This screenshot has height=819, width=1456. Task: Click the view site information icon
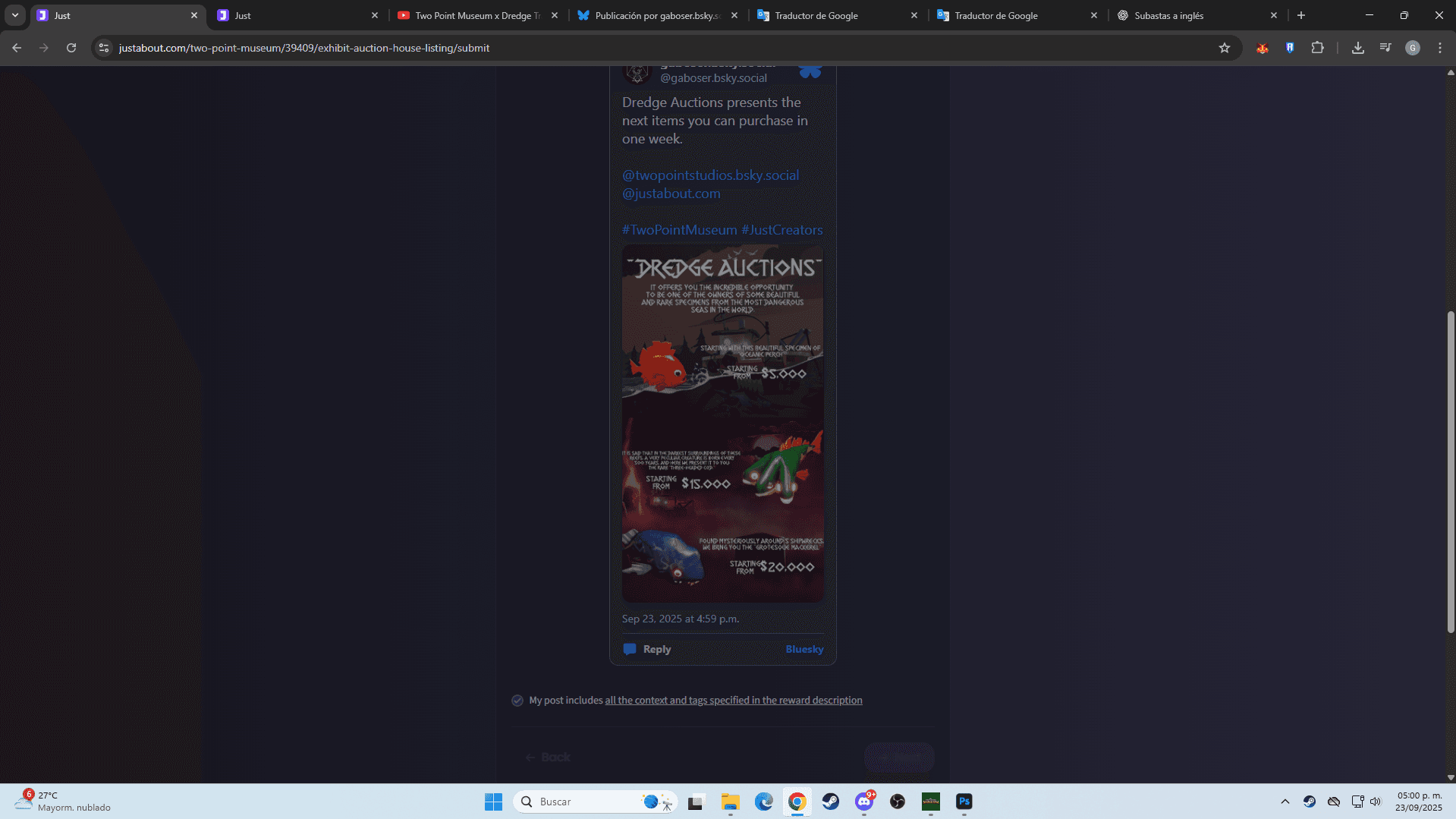click(104, 48)
